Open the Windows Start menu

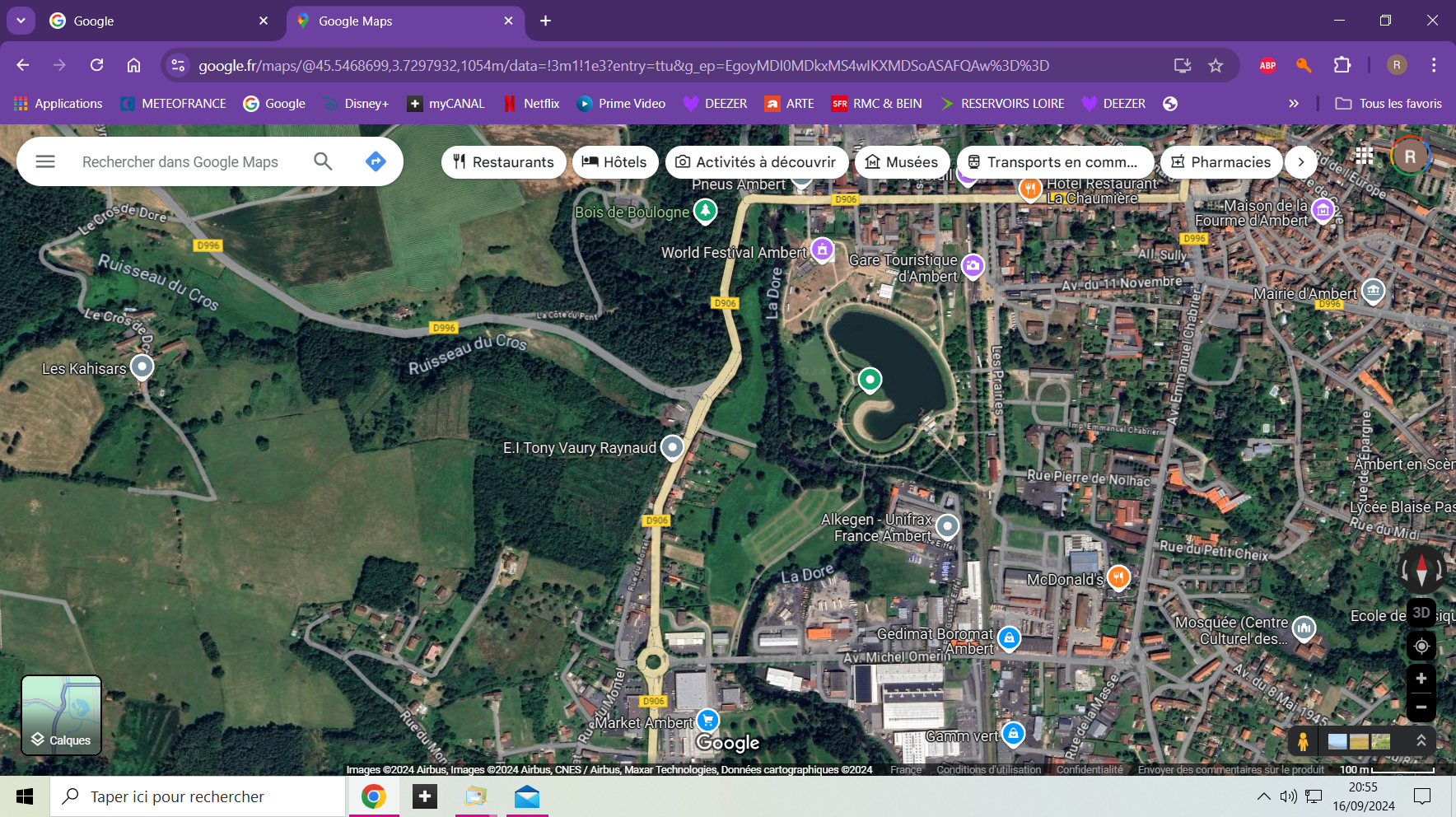[25, 796]
